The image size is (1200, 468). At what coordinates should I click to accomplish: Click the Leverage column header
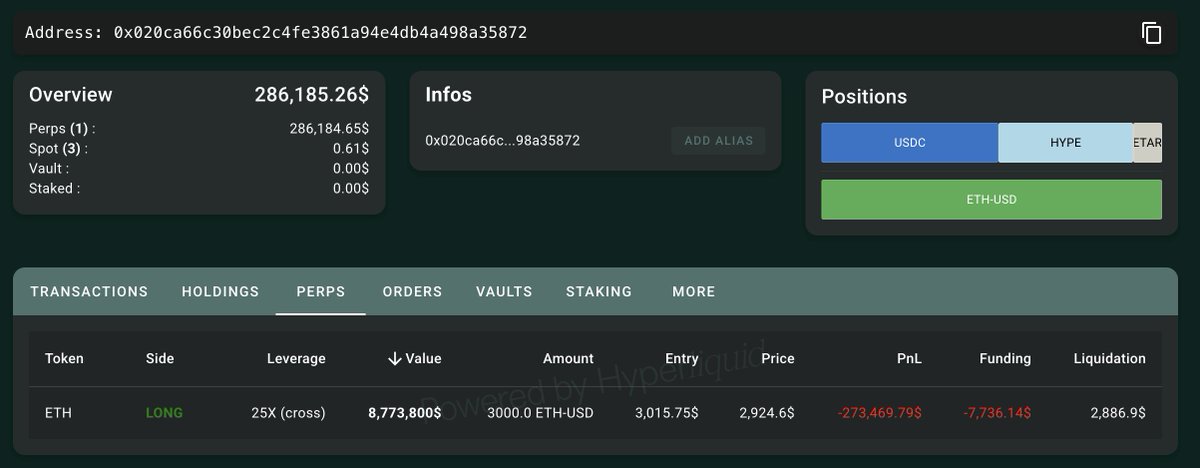[296, 358]
